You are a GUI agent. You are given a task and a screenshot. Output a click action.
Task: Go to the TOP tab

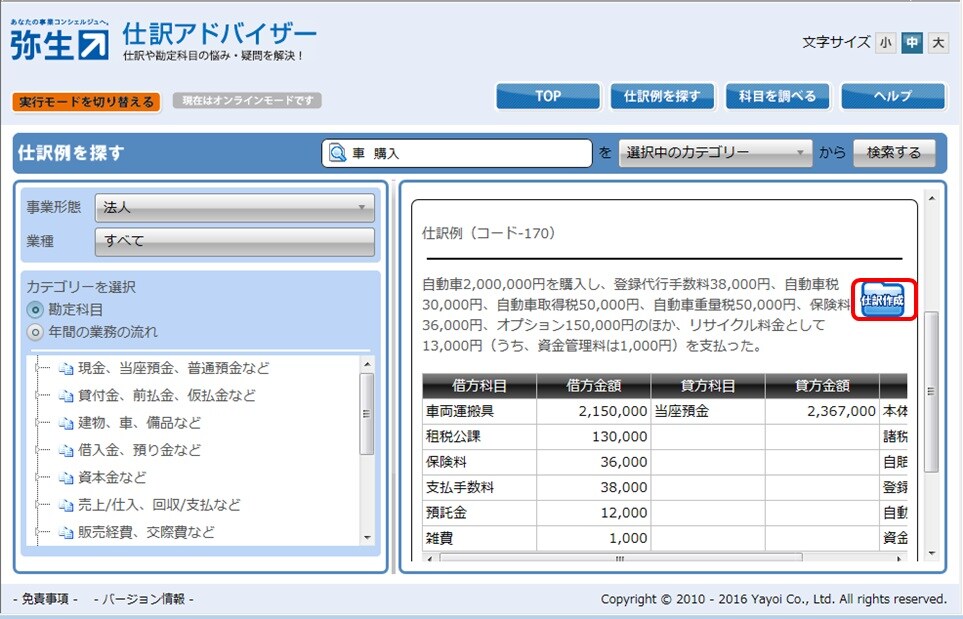point(547,96)
